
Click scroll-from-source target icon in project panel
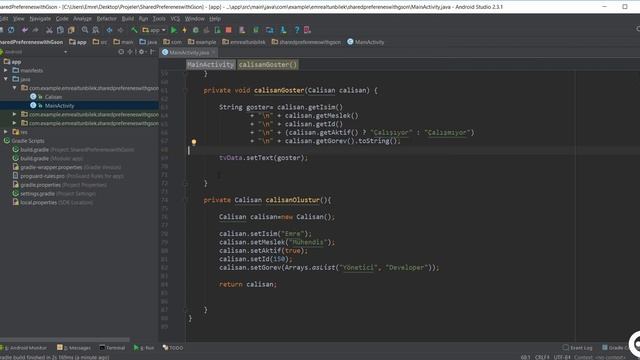point(121,52)
